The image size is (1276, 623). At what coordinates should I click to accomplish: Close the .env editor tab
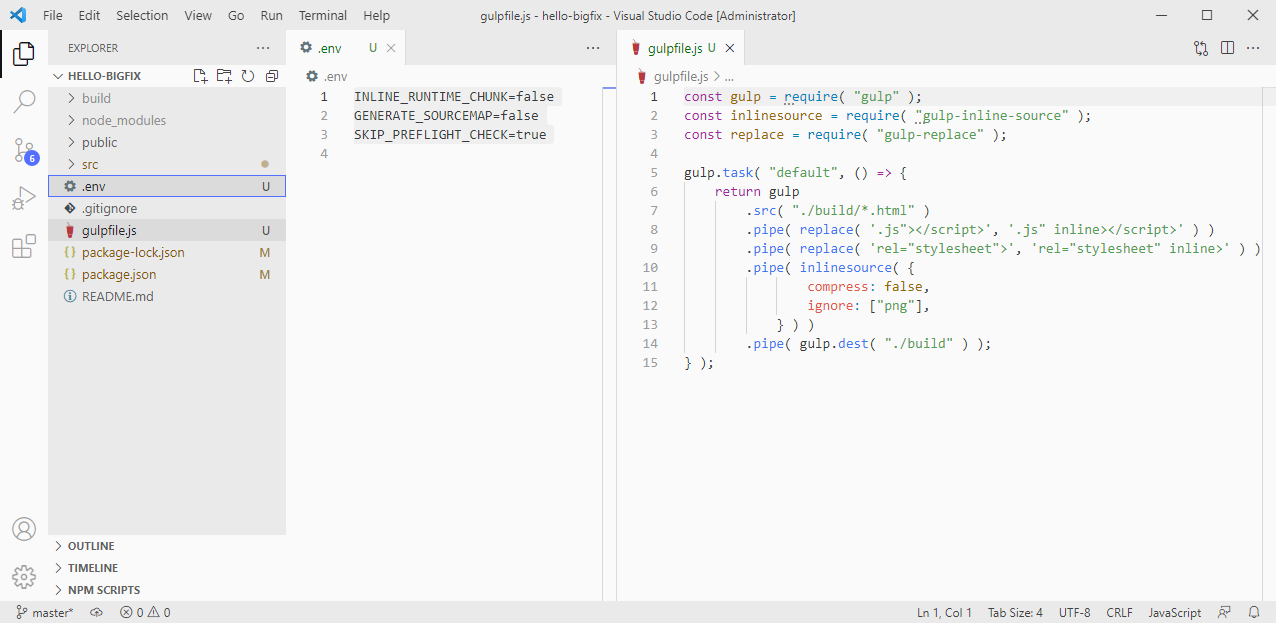click(x=391, y=48)
